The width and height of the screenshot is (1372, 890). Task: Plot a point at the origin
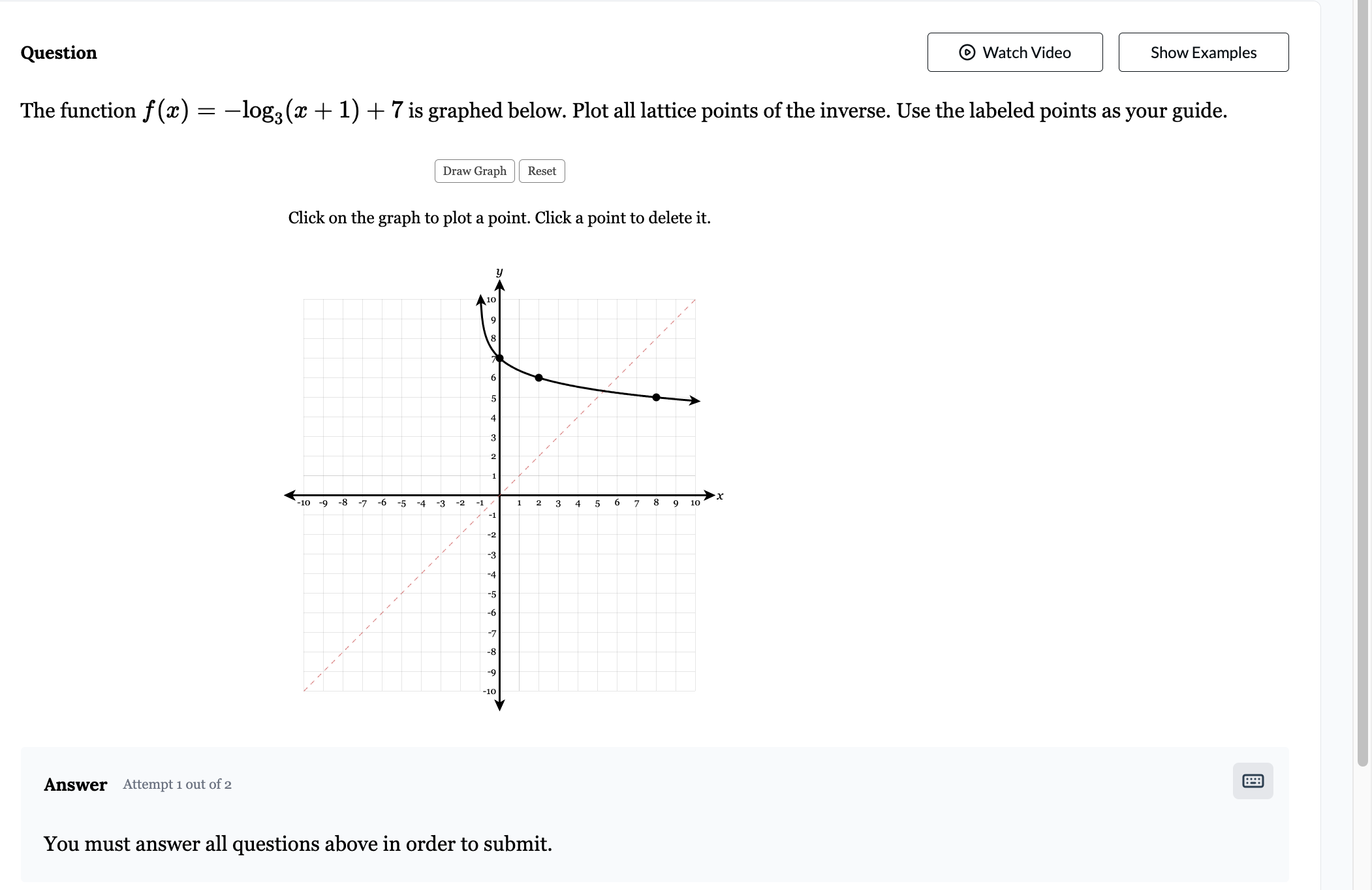499,494
